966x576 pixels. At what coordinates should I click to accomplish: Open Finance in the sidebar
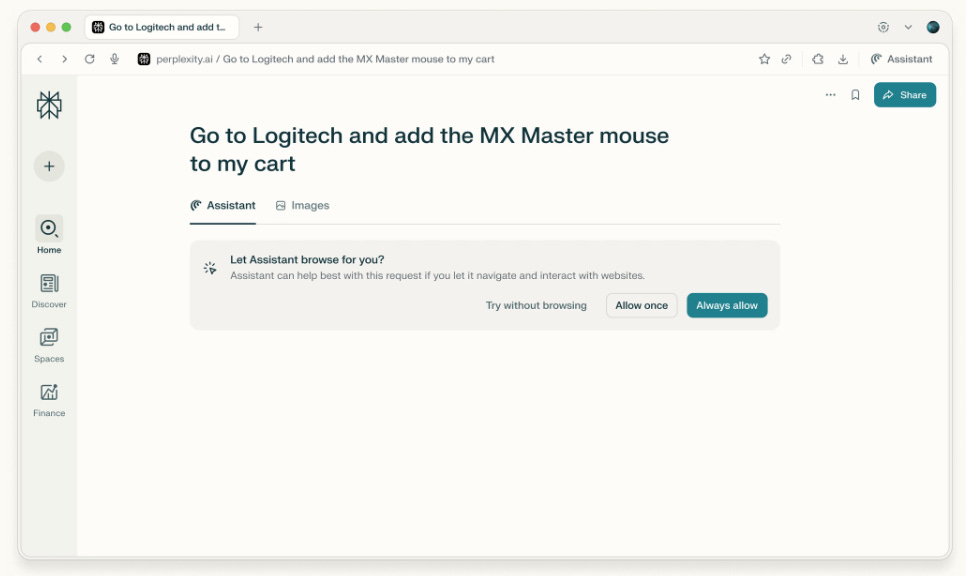49,399
